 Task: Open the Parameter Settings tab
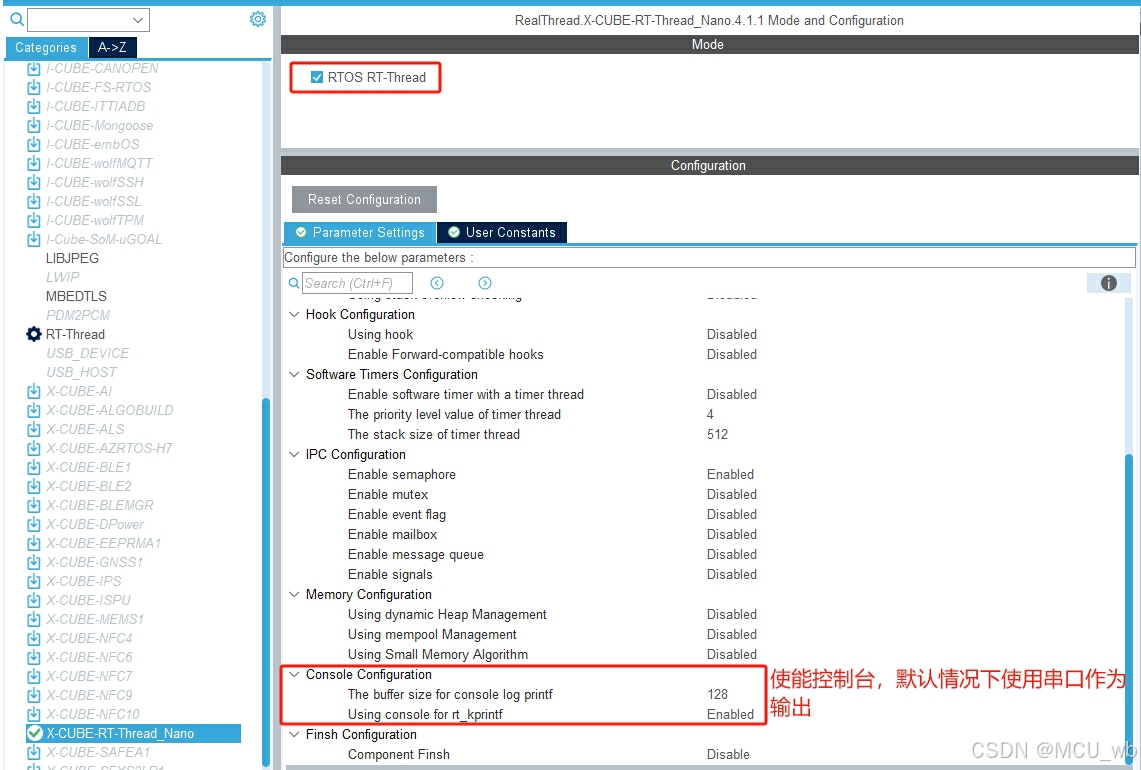(x=360, y=232)
